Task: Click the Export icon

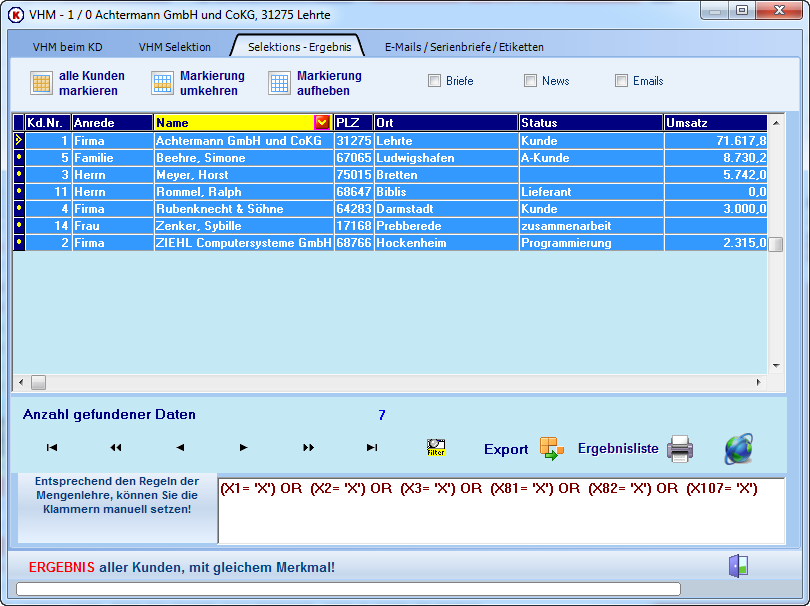Action: (552, 448)
